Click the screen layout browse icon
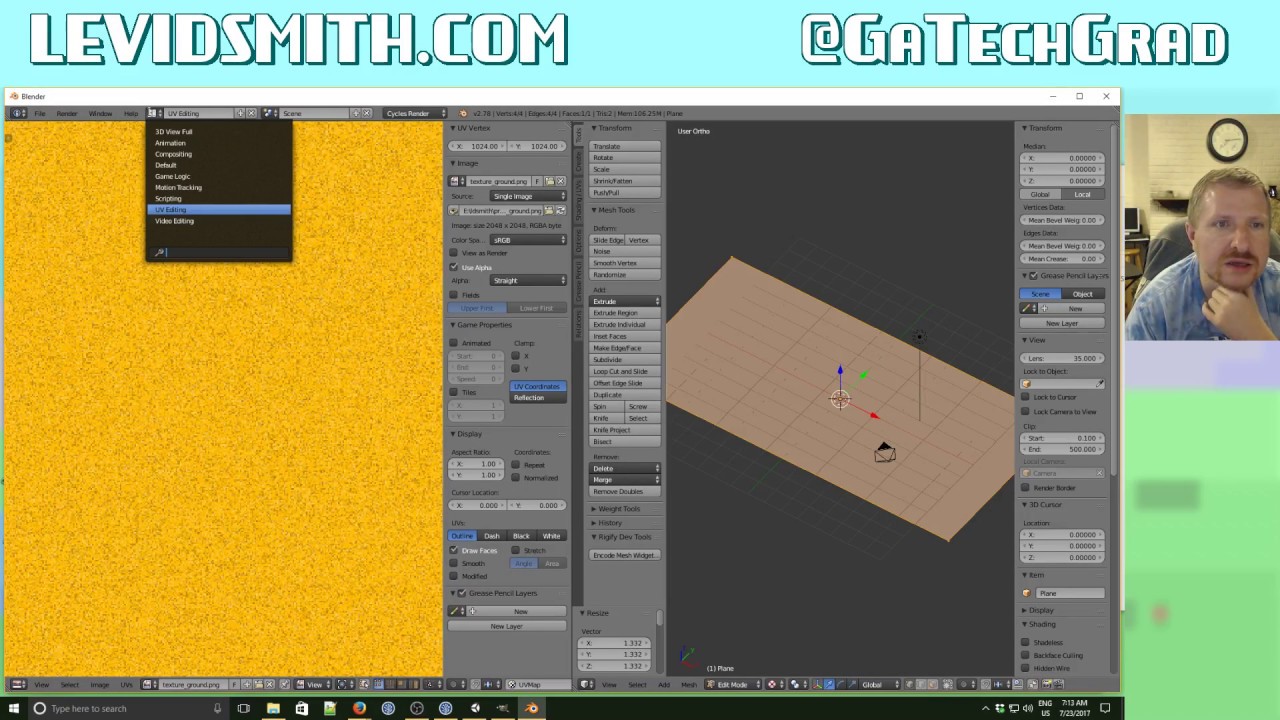The height and width of the screenshot is (720, 1280). 153,113
